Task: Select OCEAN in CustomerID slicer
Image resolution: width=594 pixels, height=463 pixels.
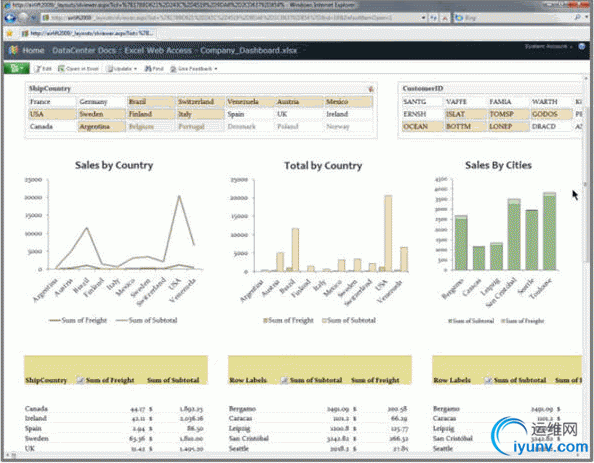Action: (422, 127)
